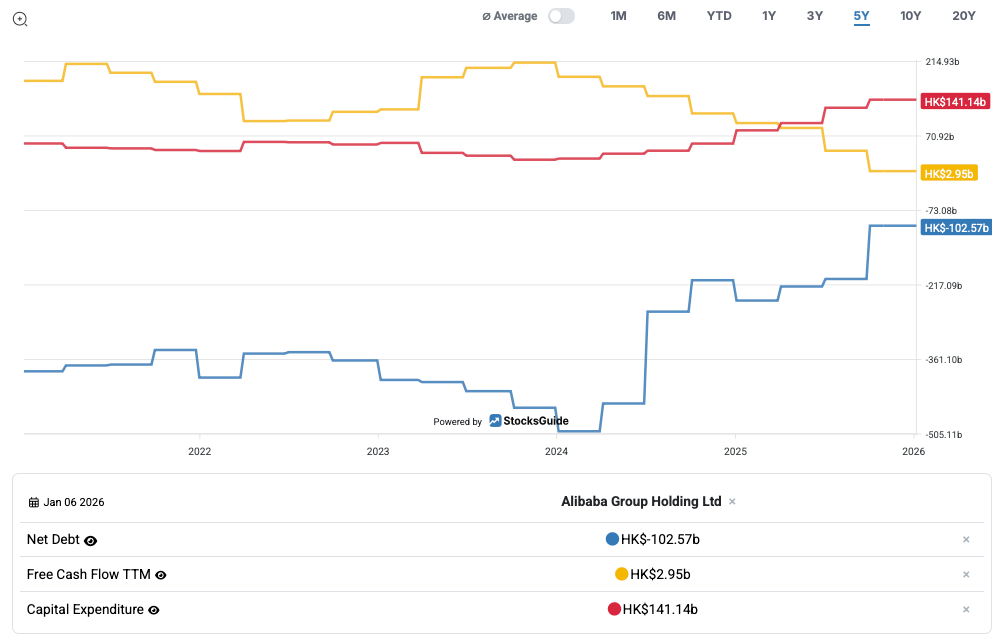Select the 10Y time range
This screenshot has width=997, height=642.
[910, 16]
